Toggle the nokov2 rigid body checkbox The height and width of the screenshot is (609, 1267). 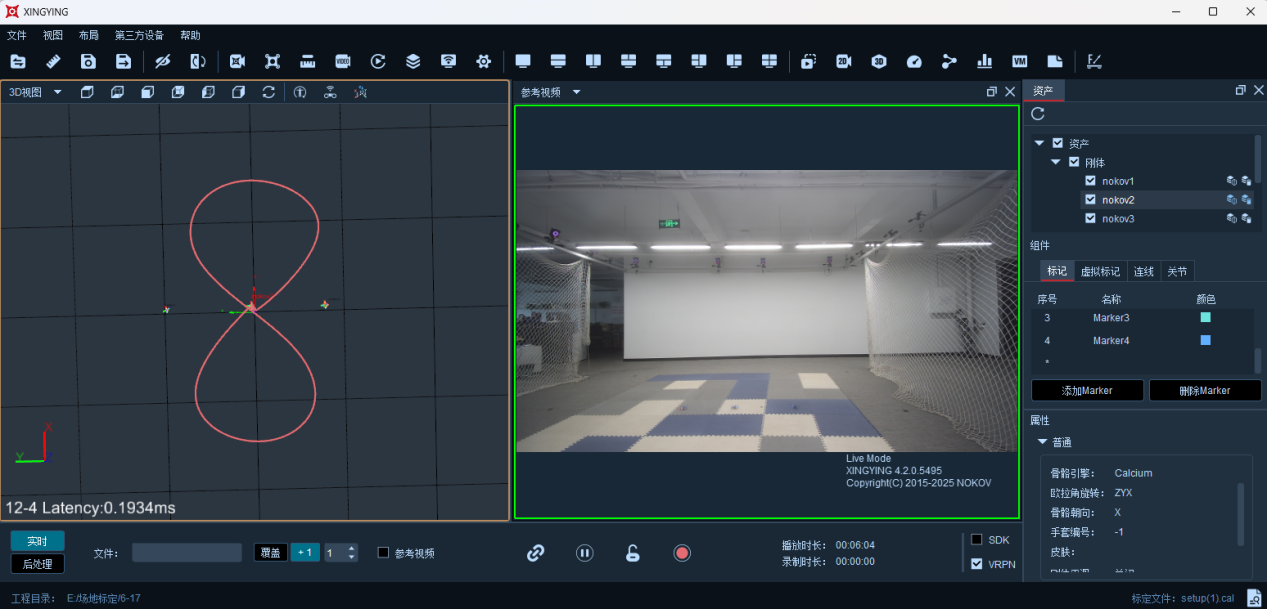point(1091,200)
